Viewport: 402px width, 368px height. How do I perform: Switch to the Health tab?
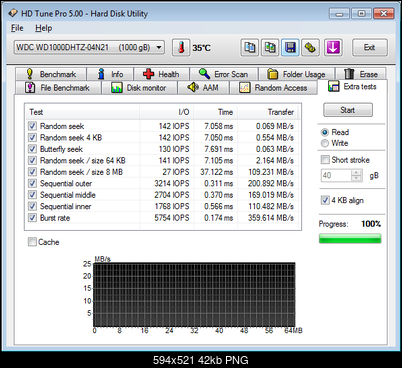point(162,74)
